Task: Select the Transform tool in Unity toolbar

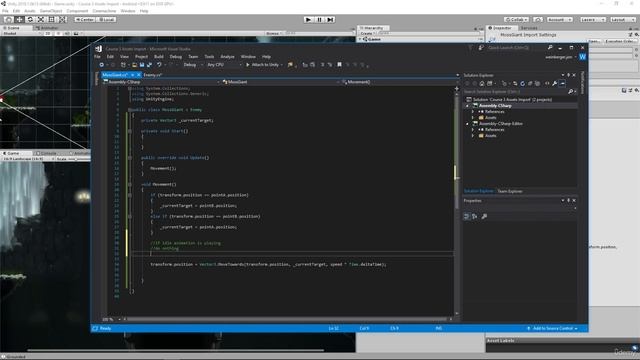Action: point(62,19)
